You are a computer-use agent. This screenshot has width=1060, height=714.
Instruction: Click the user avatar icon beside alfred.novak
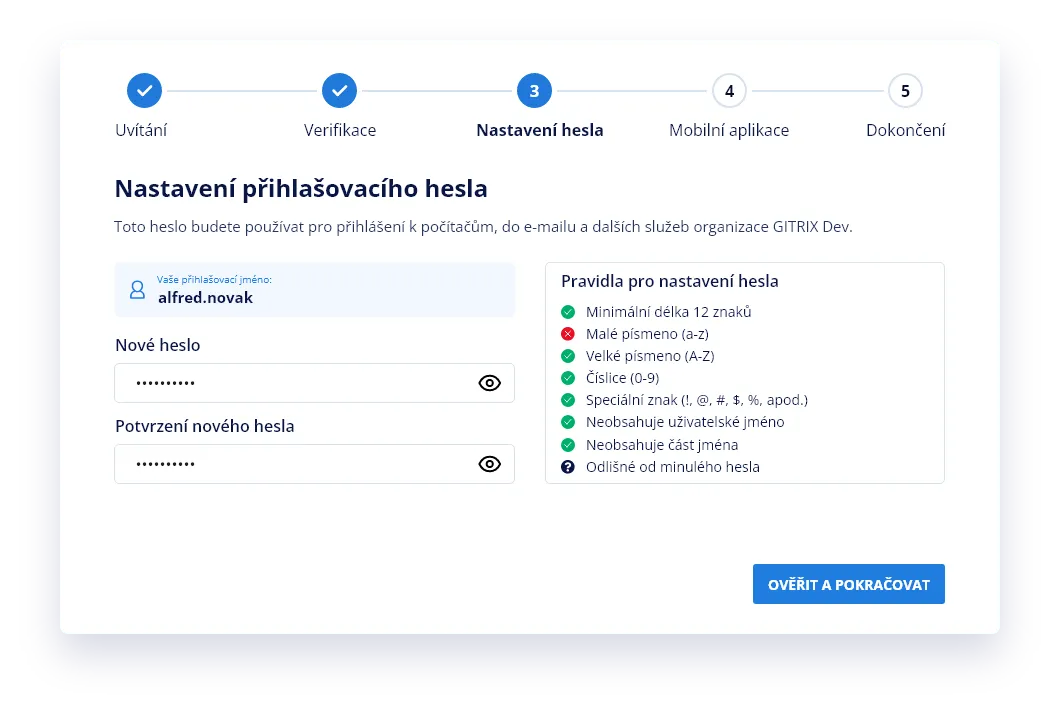137,290
